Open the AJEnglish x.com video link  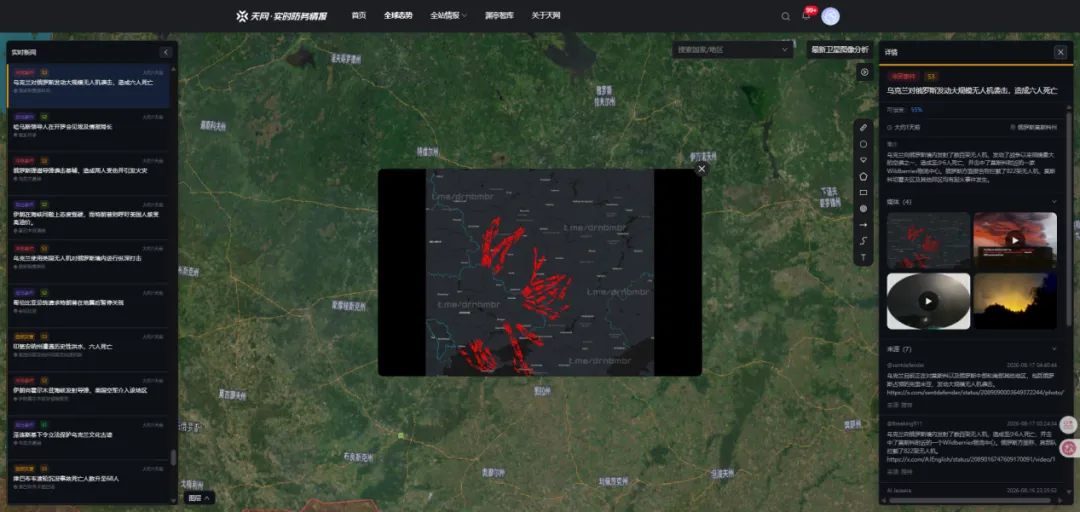tap(971, 458)
